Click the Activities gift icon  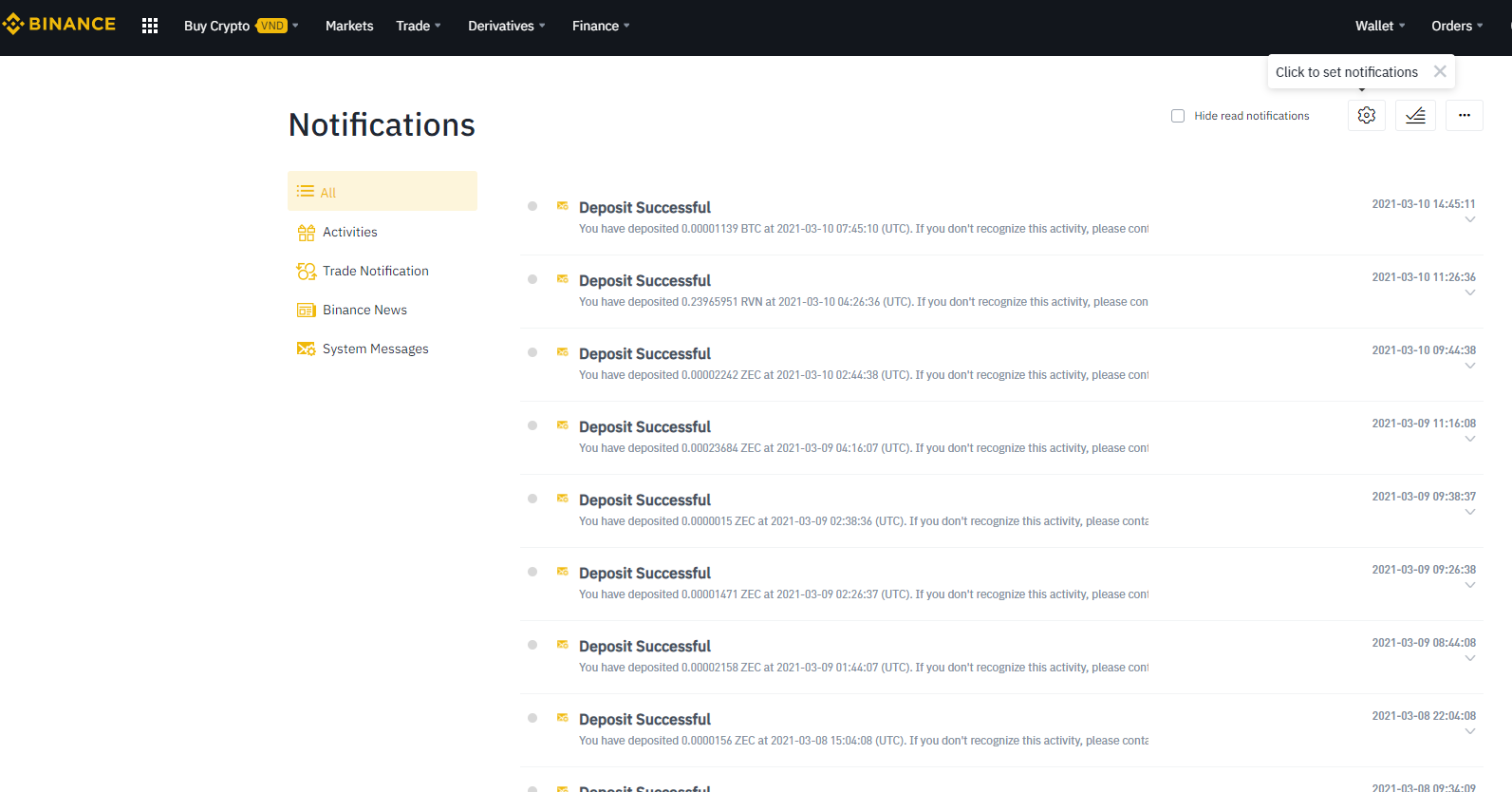tap(306, 233)
